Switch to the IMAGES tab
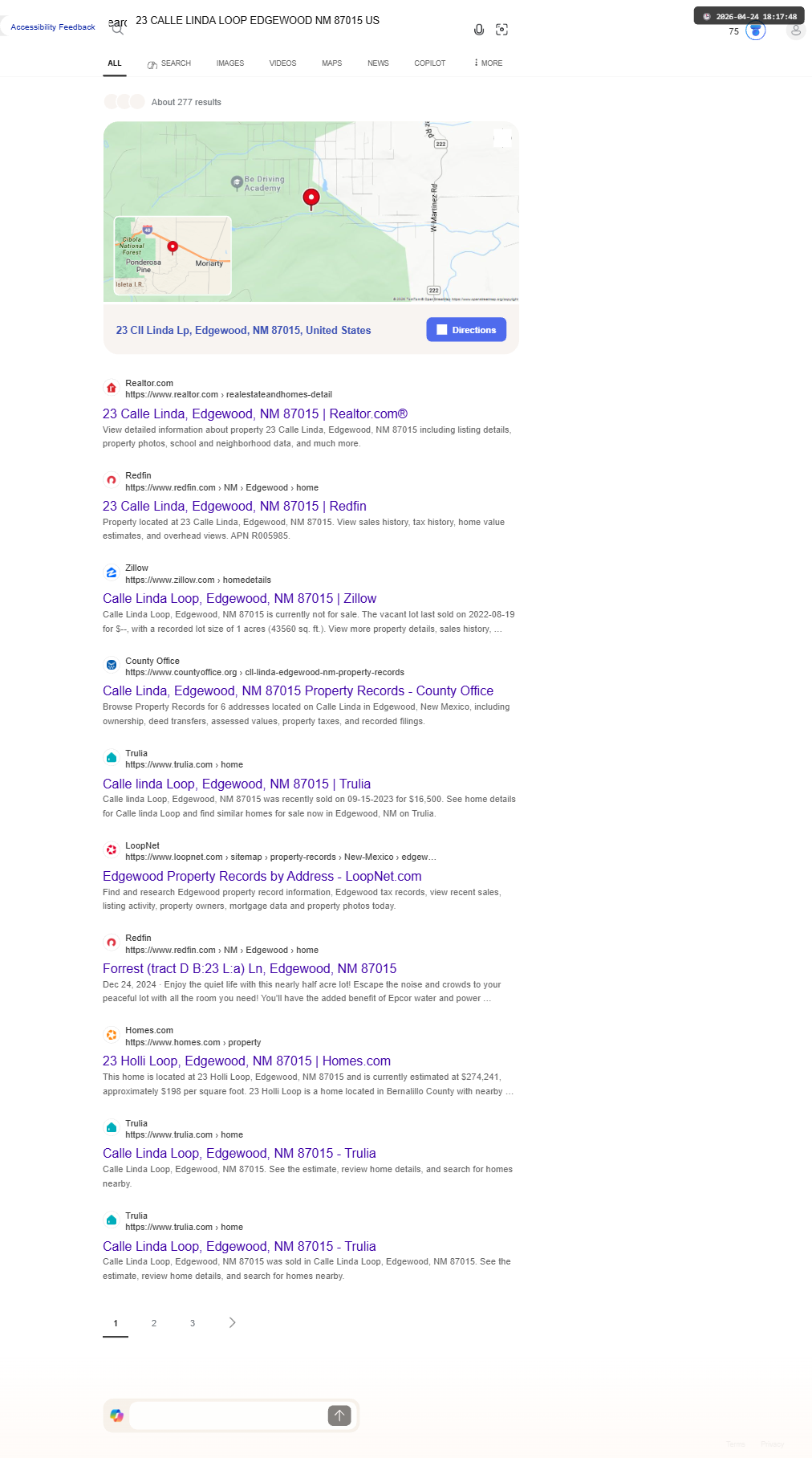 [x=230, y=63]
